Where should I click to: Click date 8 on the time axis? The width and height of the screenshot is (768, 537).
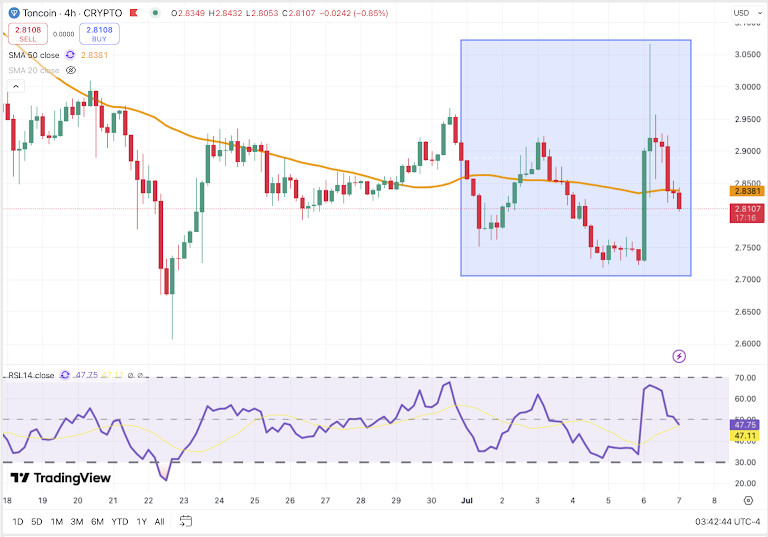[x=714, y=500]
